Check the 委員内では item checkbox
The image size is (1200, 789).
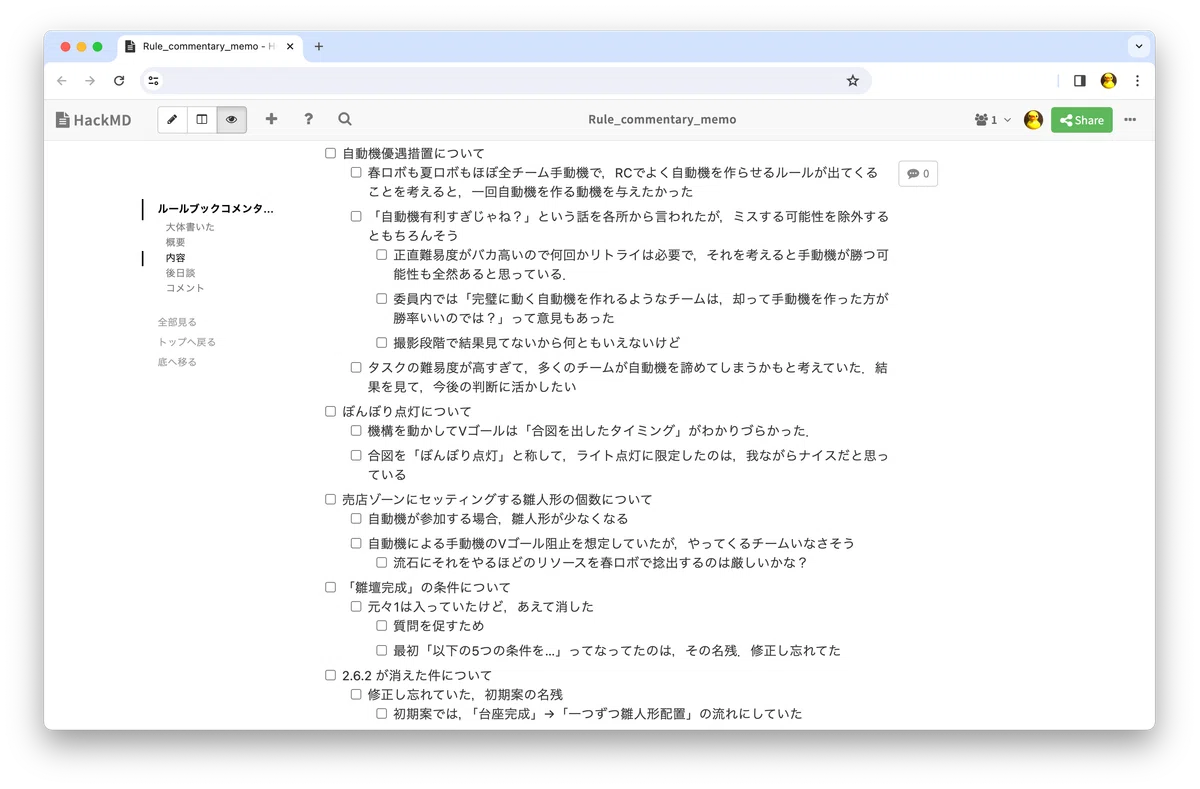click(382, 298)
